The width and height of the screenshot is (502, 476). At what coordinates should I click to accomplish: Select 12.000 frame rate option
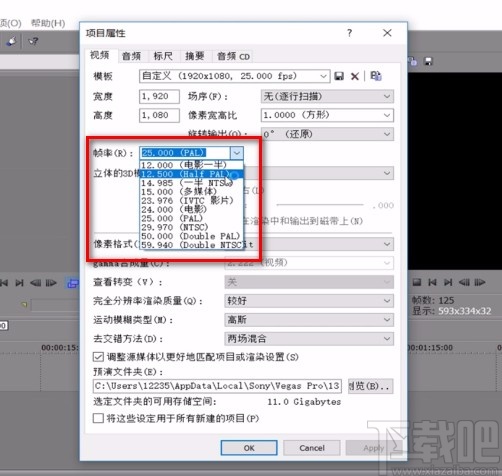pos(192,165)
